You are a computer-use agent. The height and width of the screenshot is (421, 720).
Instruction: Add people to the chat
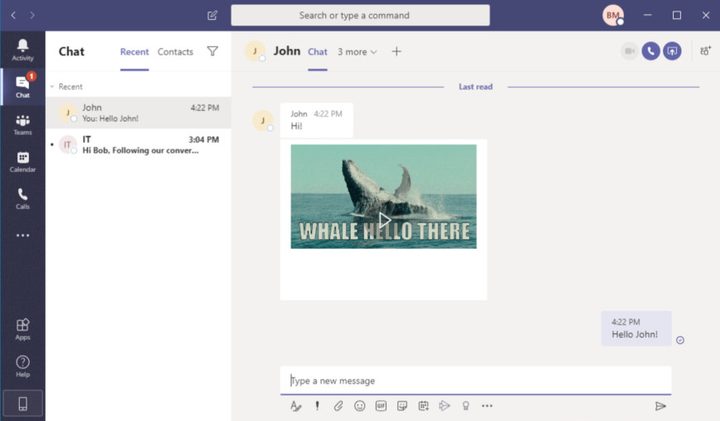coord(705,51)
